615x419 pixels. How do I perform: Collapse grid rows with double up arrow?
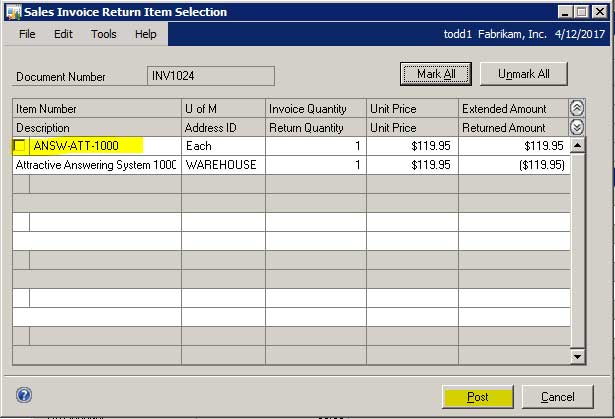(577, 108)
